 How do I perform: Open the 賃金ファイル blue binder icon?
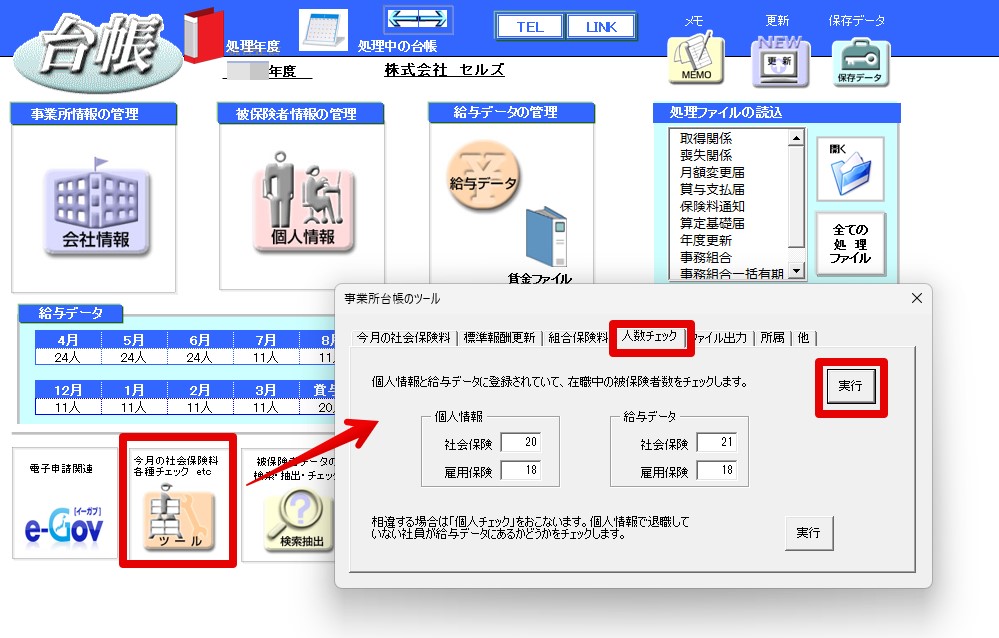click(546, 236)
